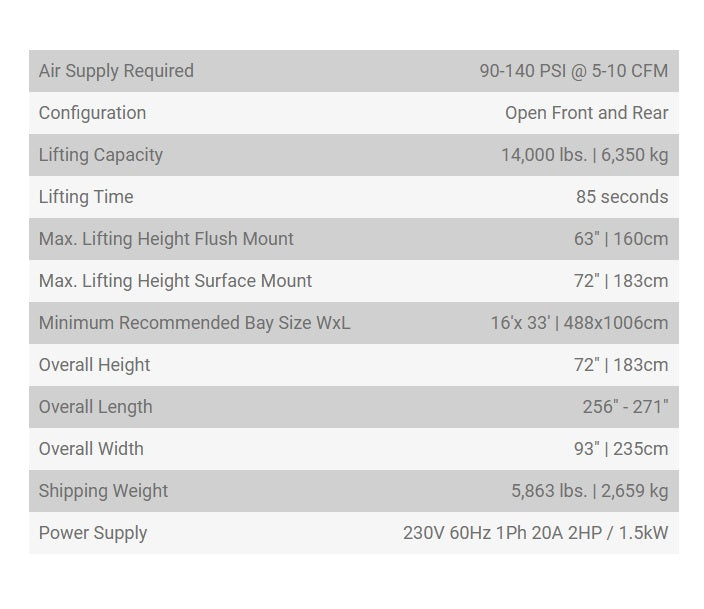Click the Lifting Time label

tap(86, 197)
